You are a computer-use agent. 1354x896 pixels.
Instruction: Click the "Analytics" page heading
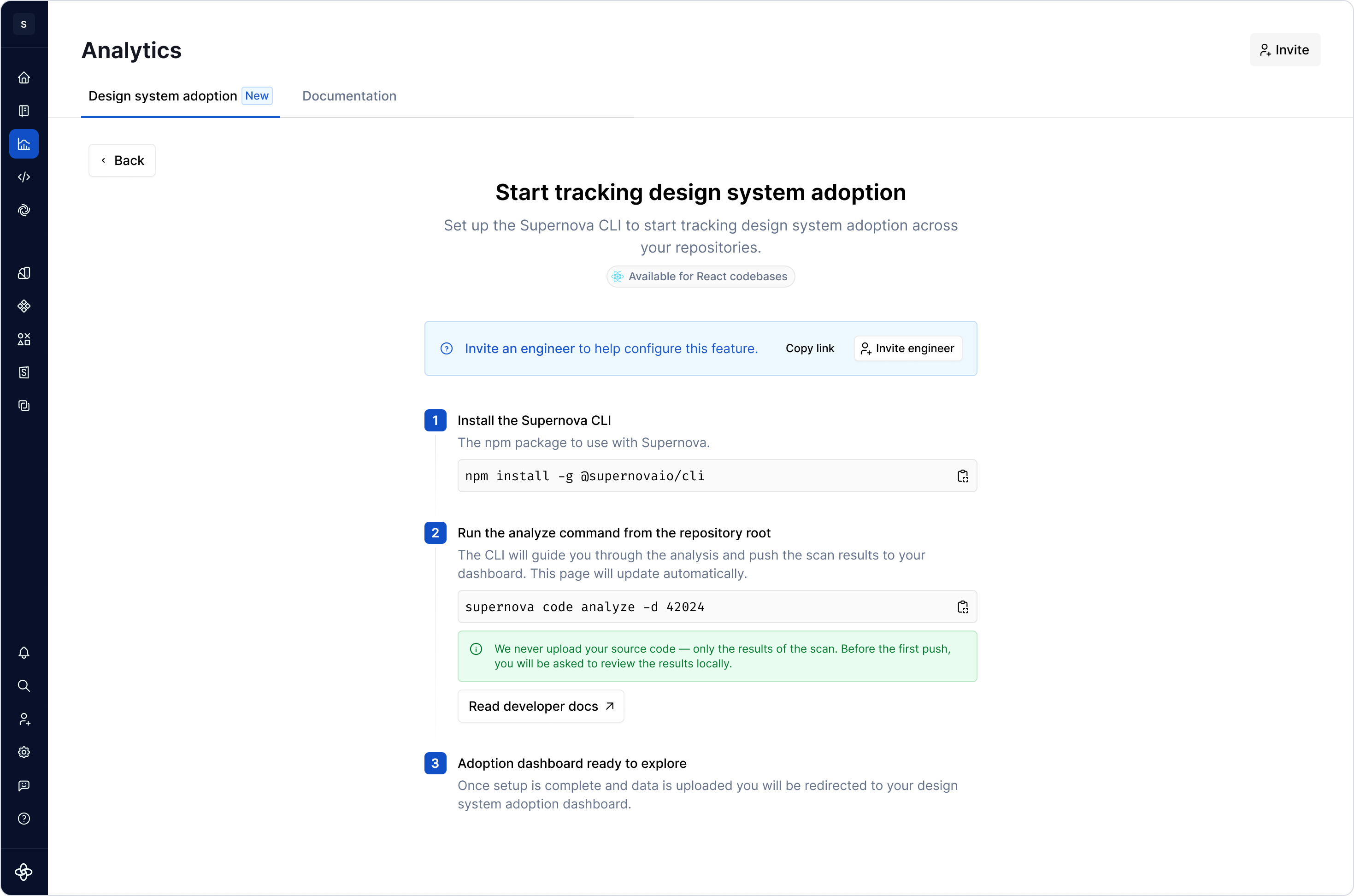(x=131, y=50)
